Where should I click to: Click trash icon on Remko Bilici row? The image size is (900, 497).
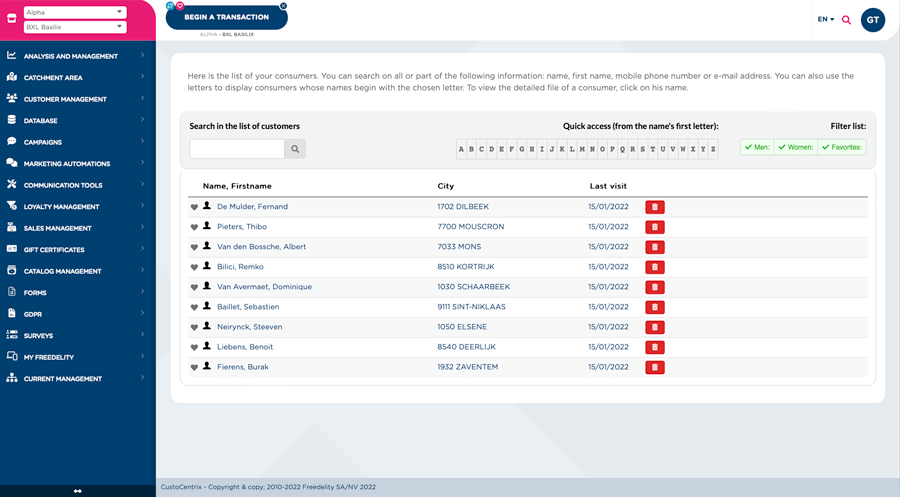[x=655, y=267]
